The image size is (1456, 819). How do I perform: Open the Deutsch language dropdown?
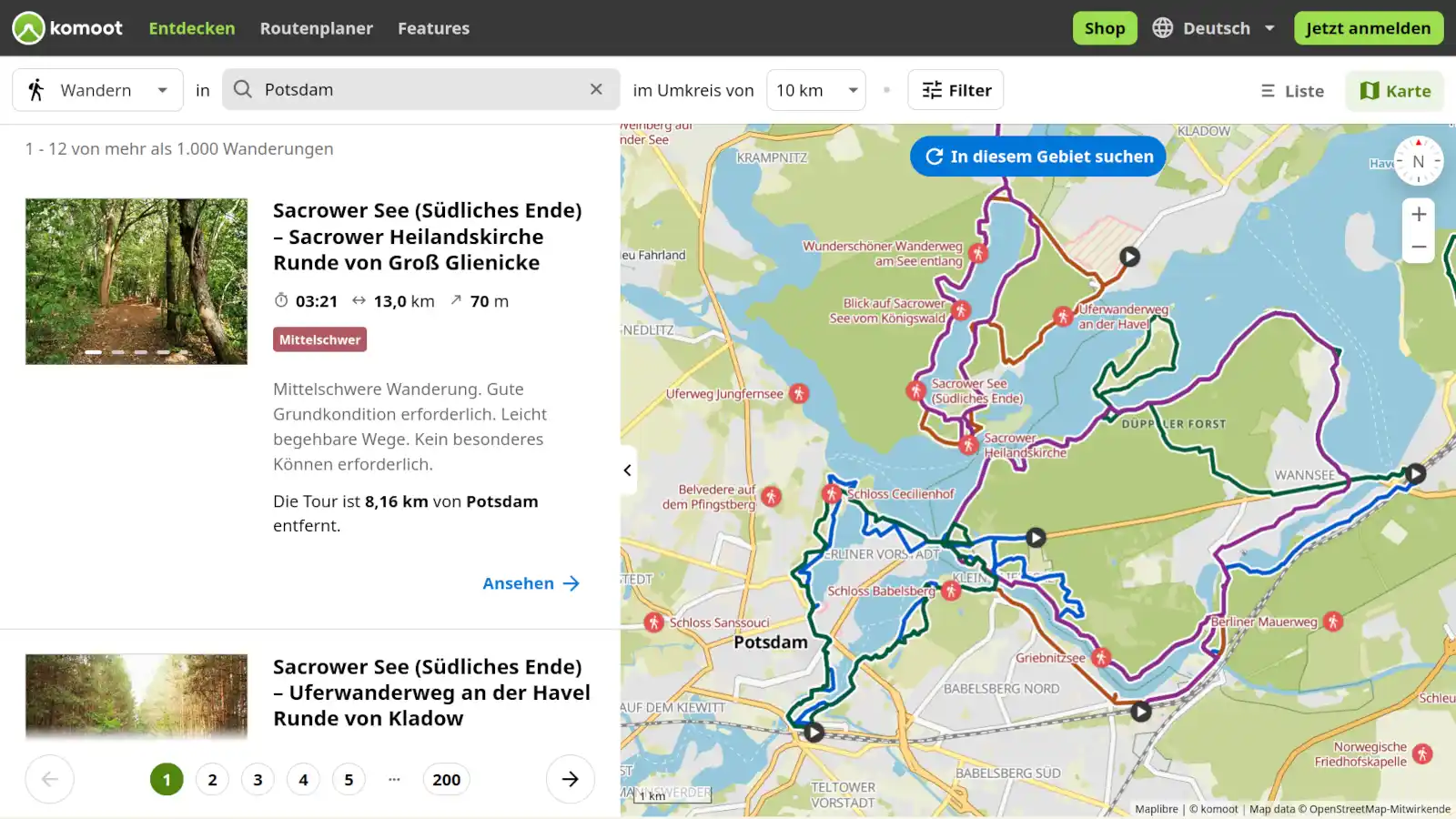(1215, 28)
